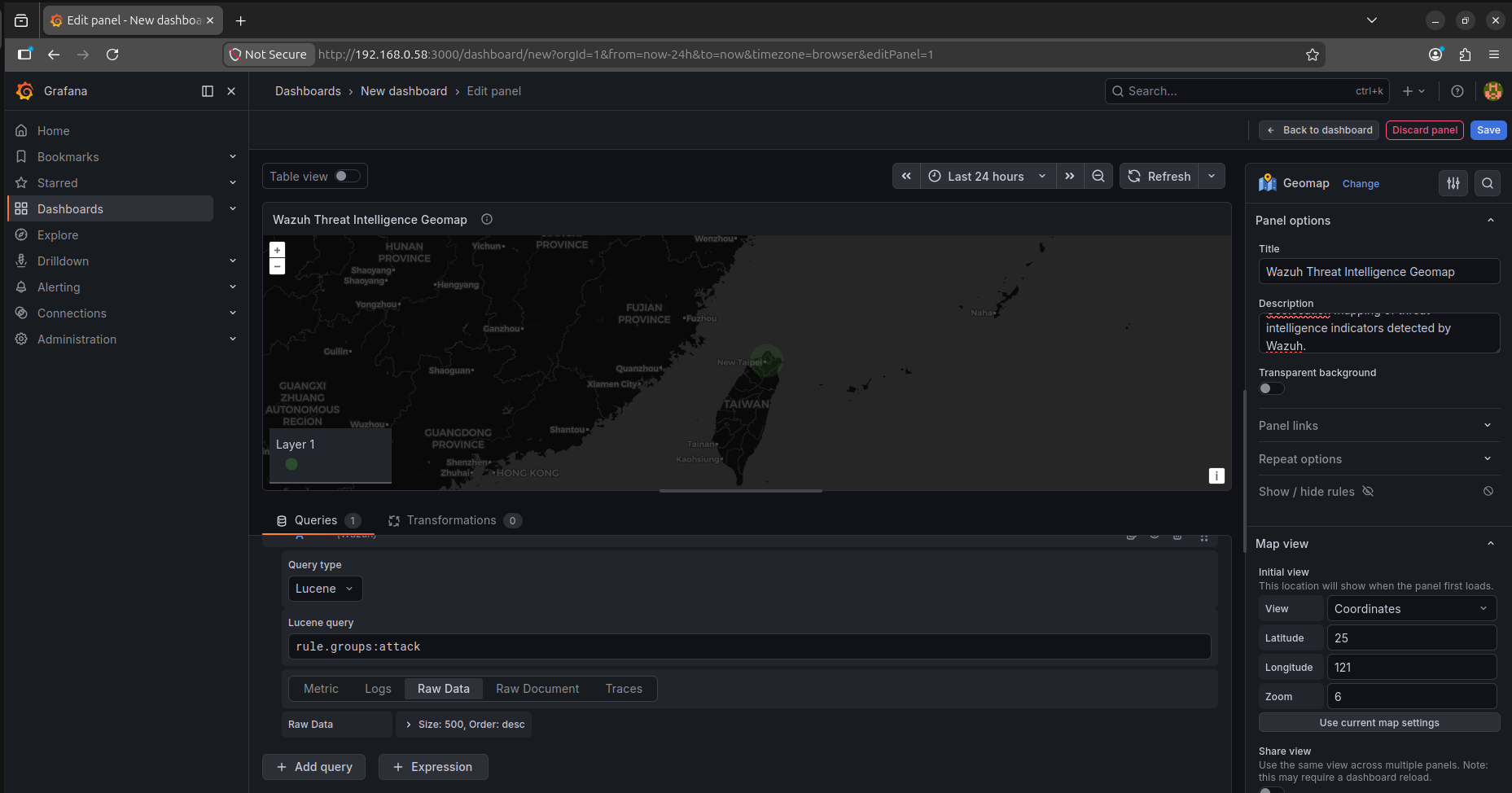The image size is (1512, 793).
Task: Click into the Lucene query field
Action: [749, 646]
